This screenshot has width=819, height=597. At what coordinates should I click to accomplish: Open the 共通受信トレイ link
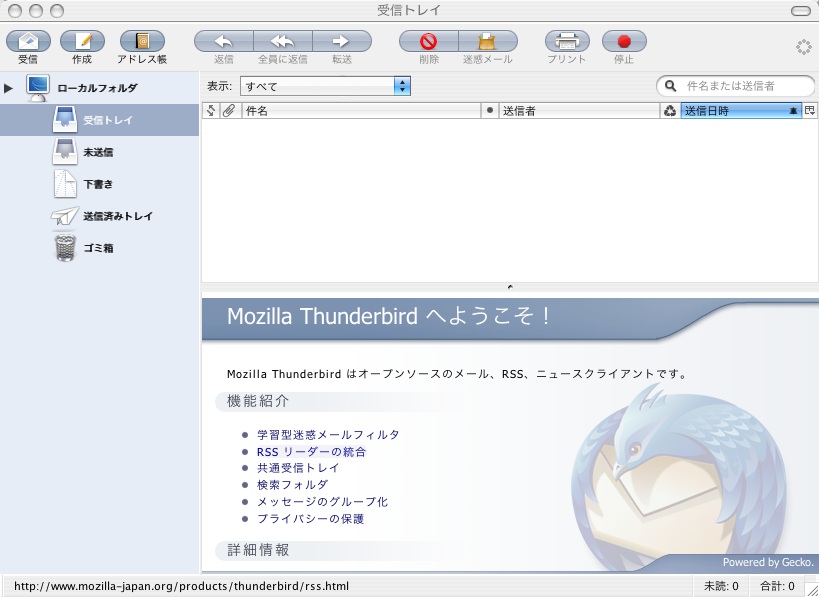click(x=298, y=468)
